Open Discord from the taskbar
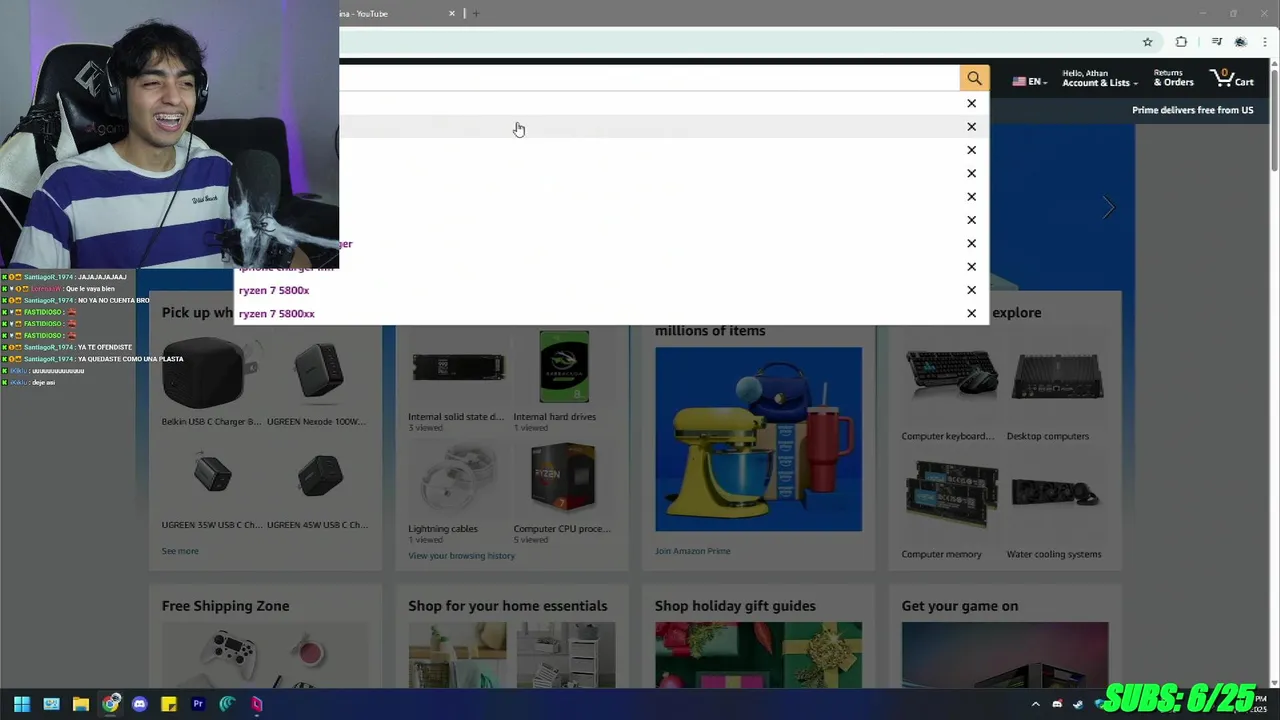 [139, 704]
